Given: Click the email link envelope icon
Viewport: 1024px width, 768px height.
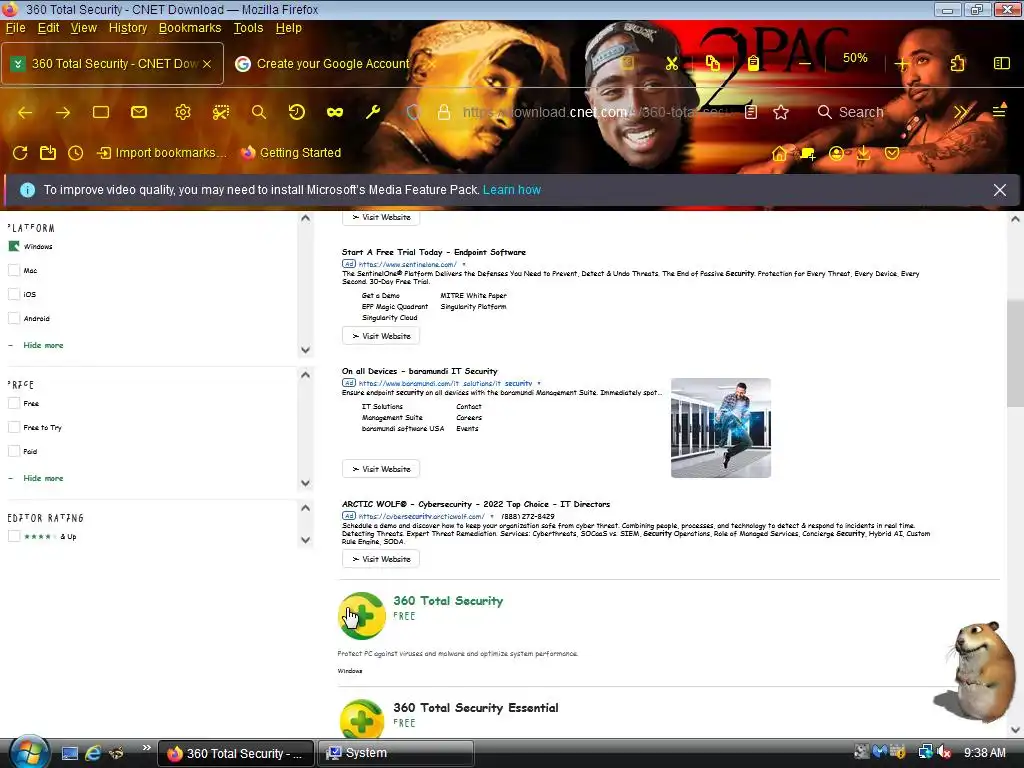Looking at the screenshot, I should (x=139, y=112).
